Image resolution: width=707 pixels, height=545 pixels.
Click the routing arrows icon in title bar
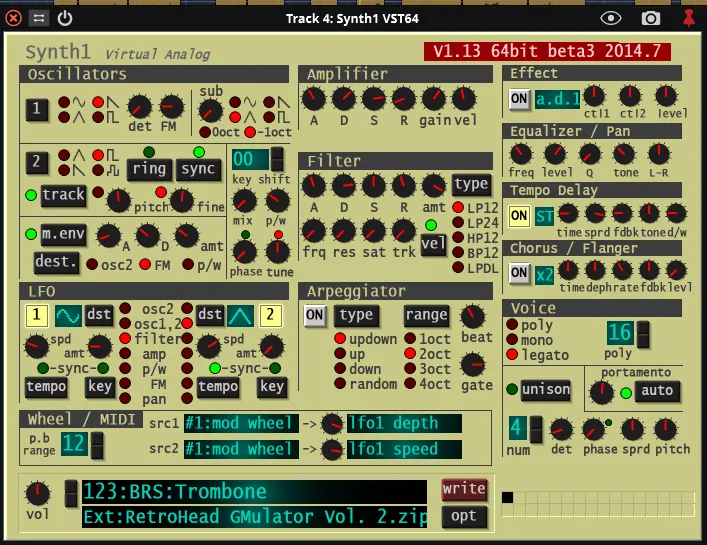pyautogui.click(x=40, y=17)
